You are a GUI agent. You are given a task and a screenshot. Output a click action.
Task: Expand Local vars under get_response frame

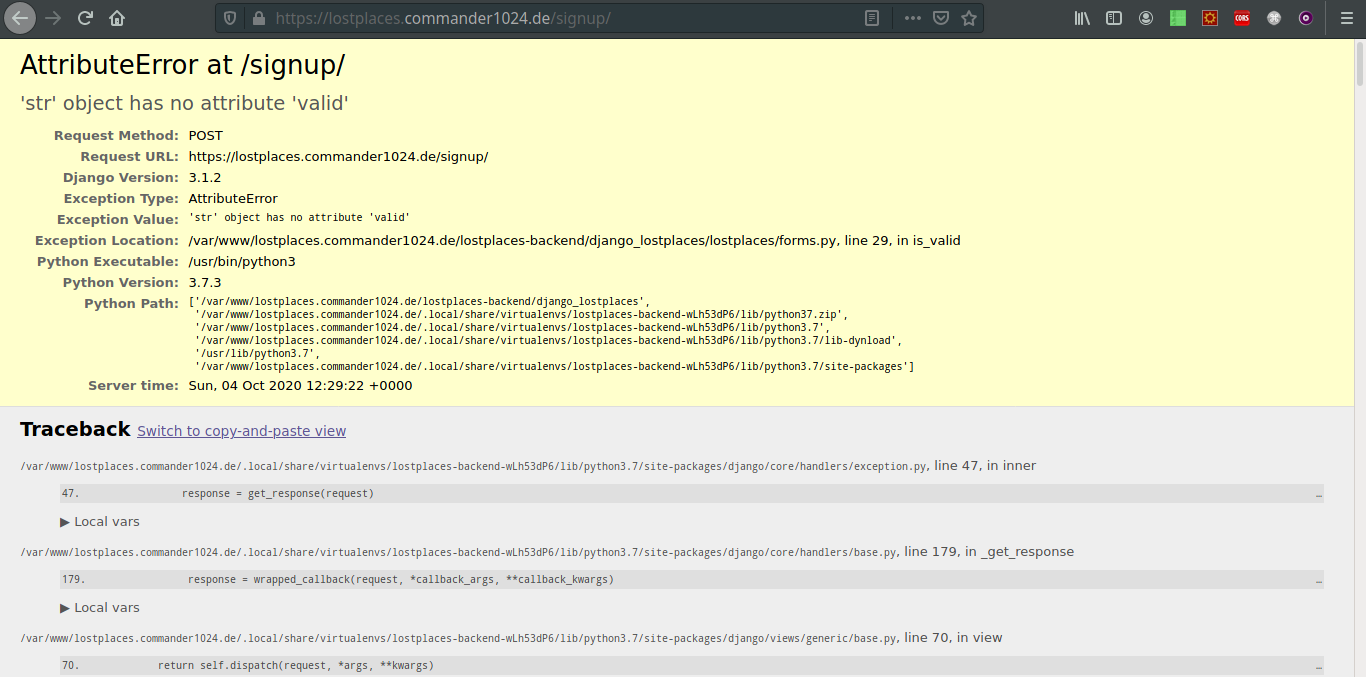click(x=100, y=522)
